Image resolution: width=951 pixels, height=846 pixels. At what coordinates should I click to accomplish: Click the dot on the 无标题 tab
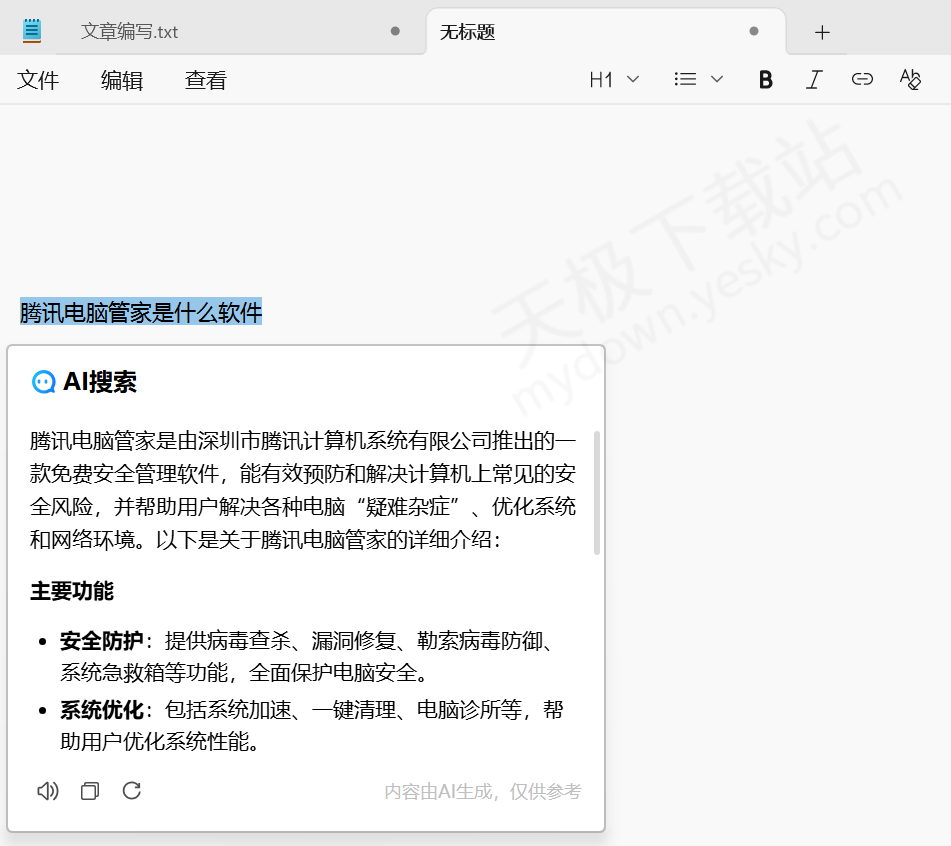click(754, 32)
